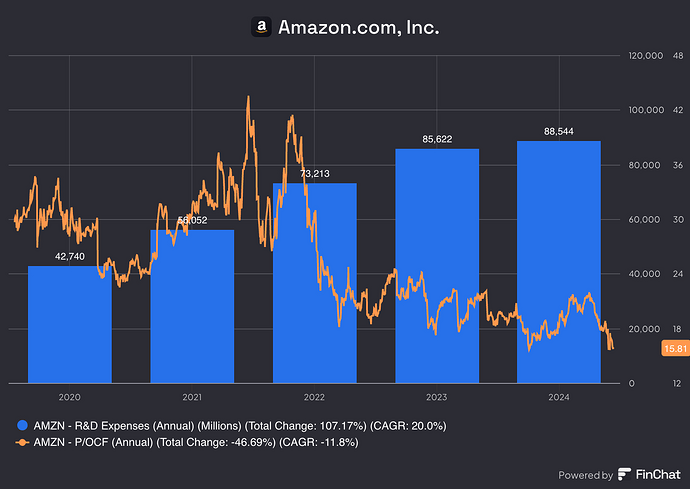Click the Amazon.com, Inc. chart title
The height and width of the screenshot is (489, 690).
(357, 28)
